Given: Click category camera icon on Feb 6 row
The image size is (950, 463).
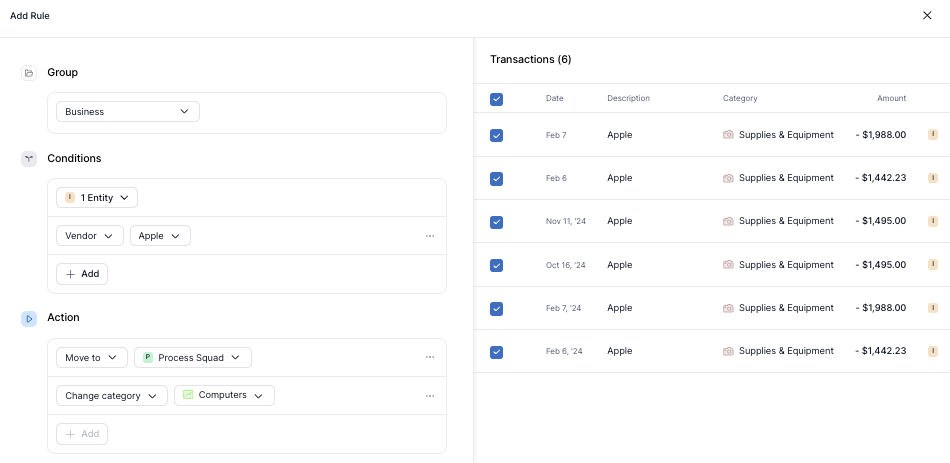Looking at the screenshot, I should point(728,178).
